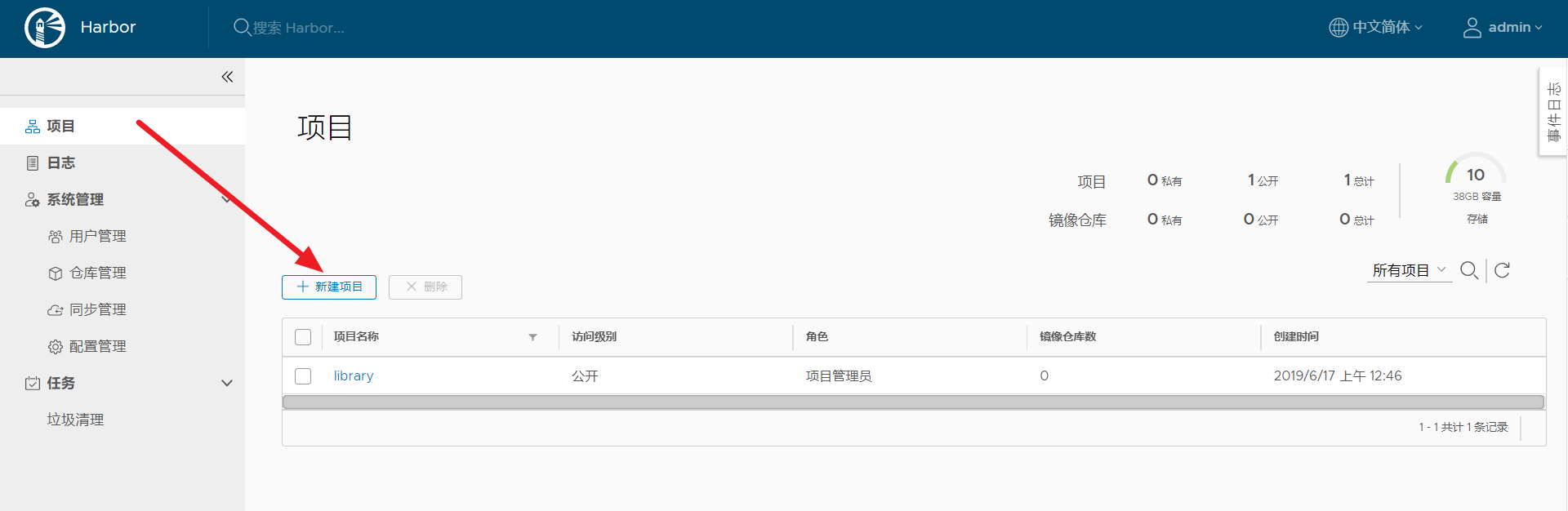
Task: Open the library project link
Action: [x=353, y=376]
